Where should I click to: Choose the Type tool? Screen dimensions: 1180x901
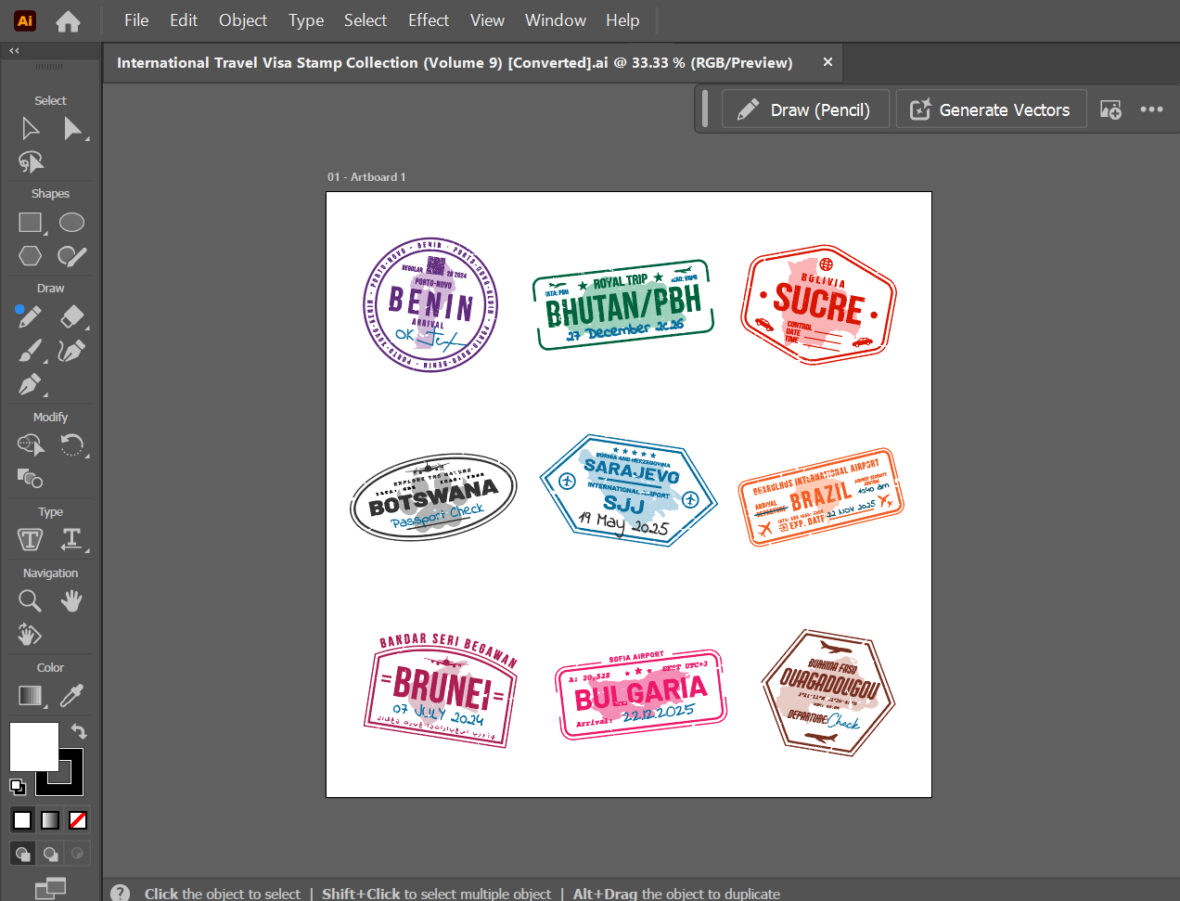[x=30, y=539]
